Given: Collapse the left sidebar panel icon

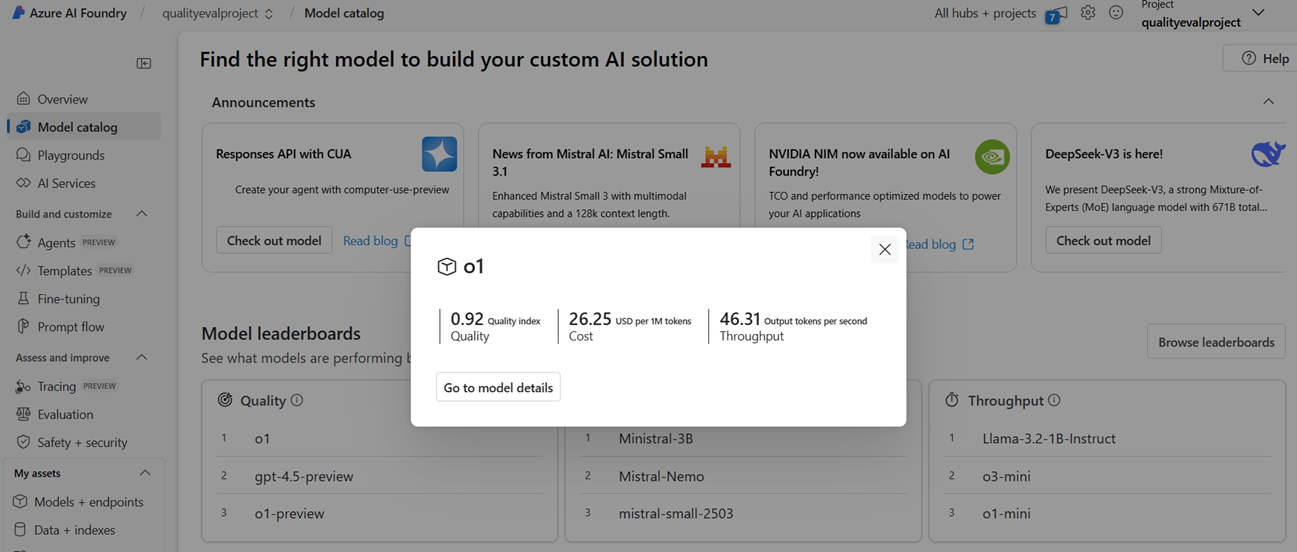Looking at the screenshot, I should 144,63.
